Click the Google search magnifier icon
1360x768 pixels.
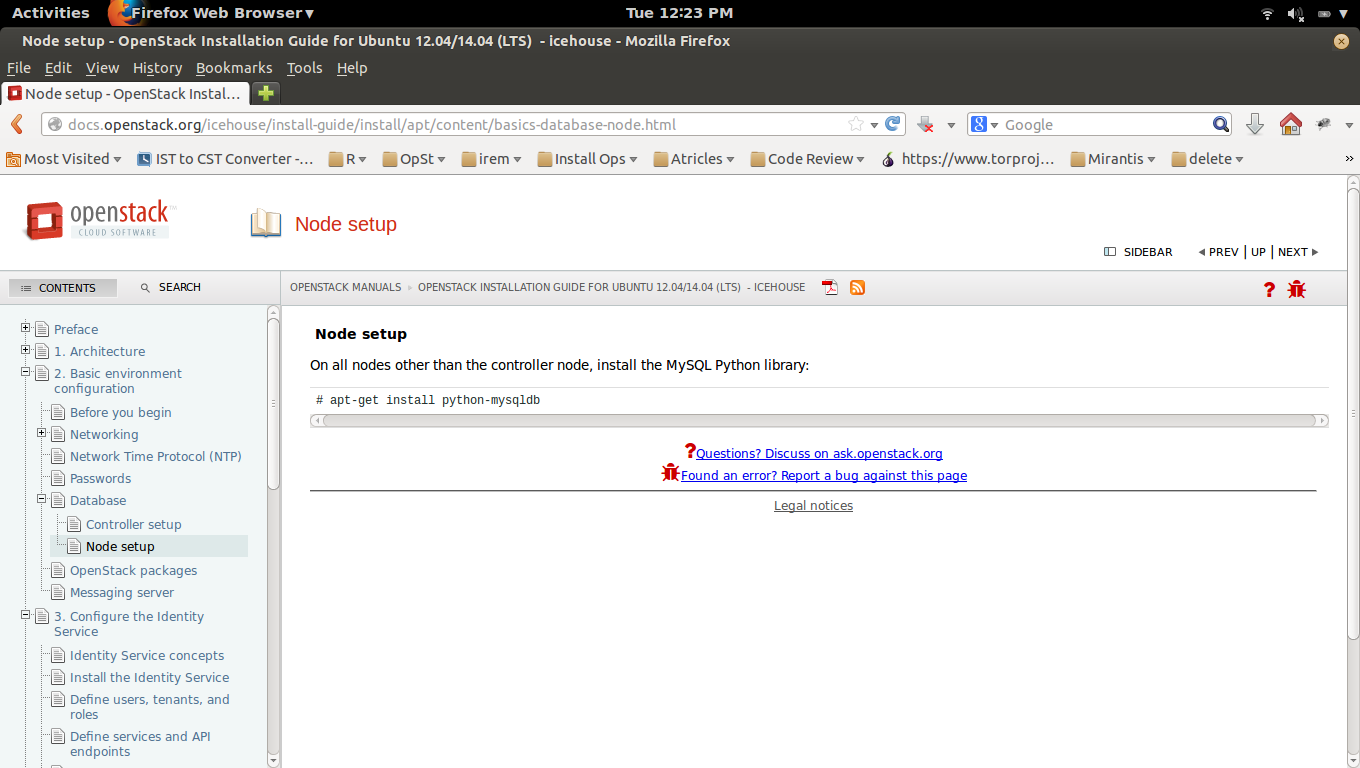pyautogui.click(x=1221, y=124)
